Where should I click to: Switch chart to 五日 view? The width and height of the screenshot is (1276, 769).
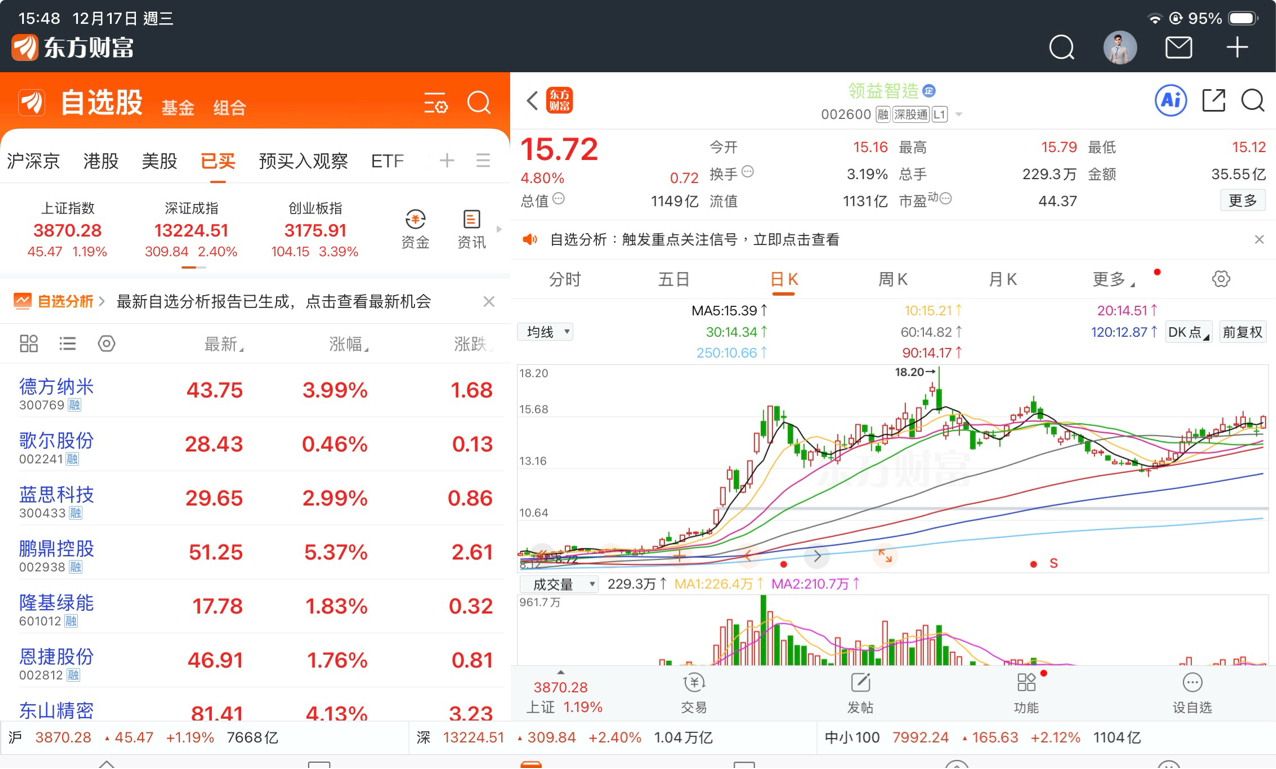[674, 279]
